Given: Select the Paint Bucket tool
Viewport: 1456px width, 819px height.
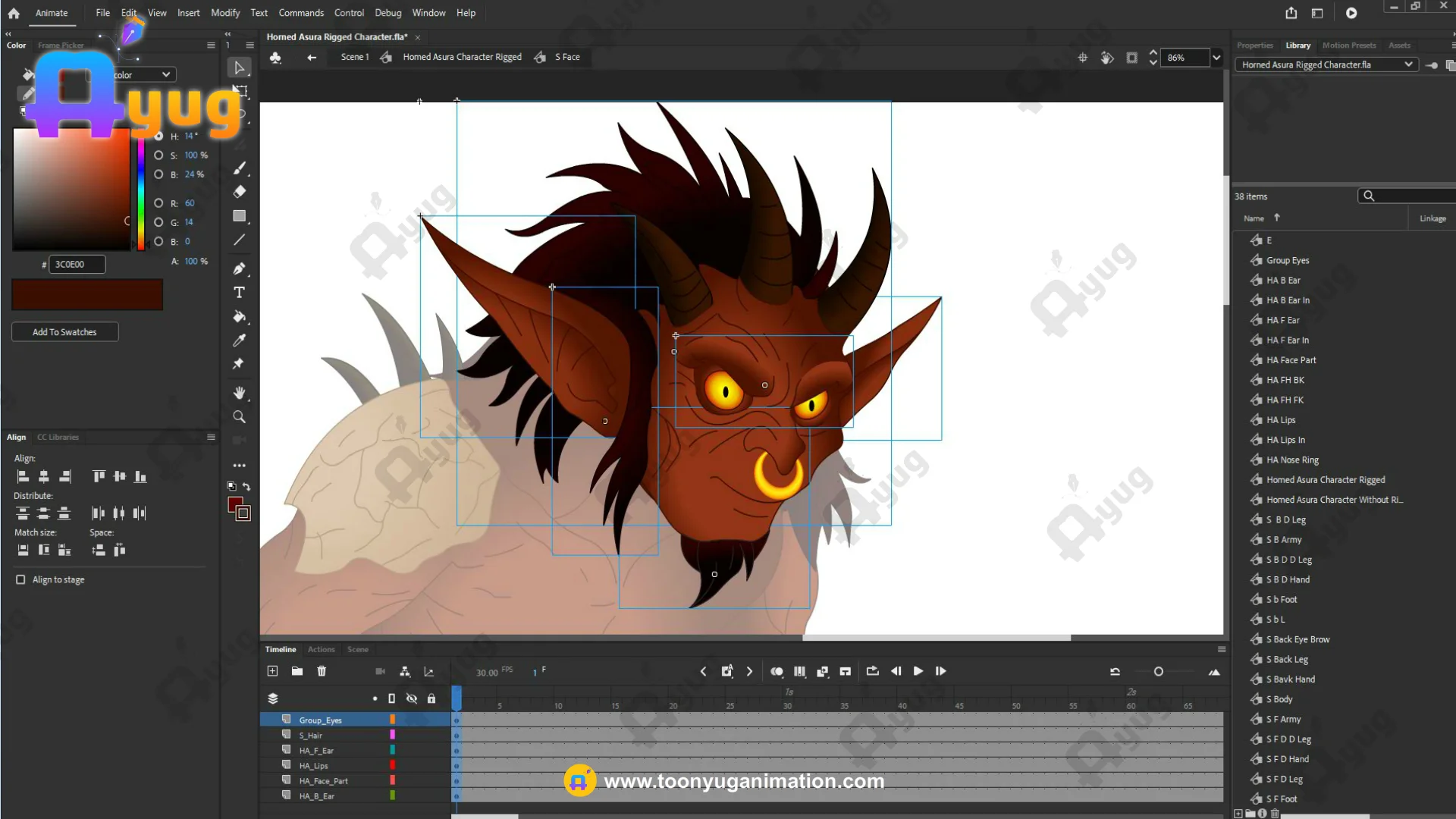Looking at the screenshot, I should [x=239, y=317].
